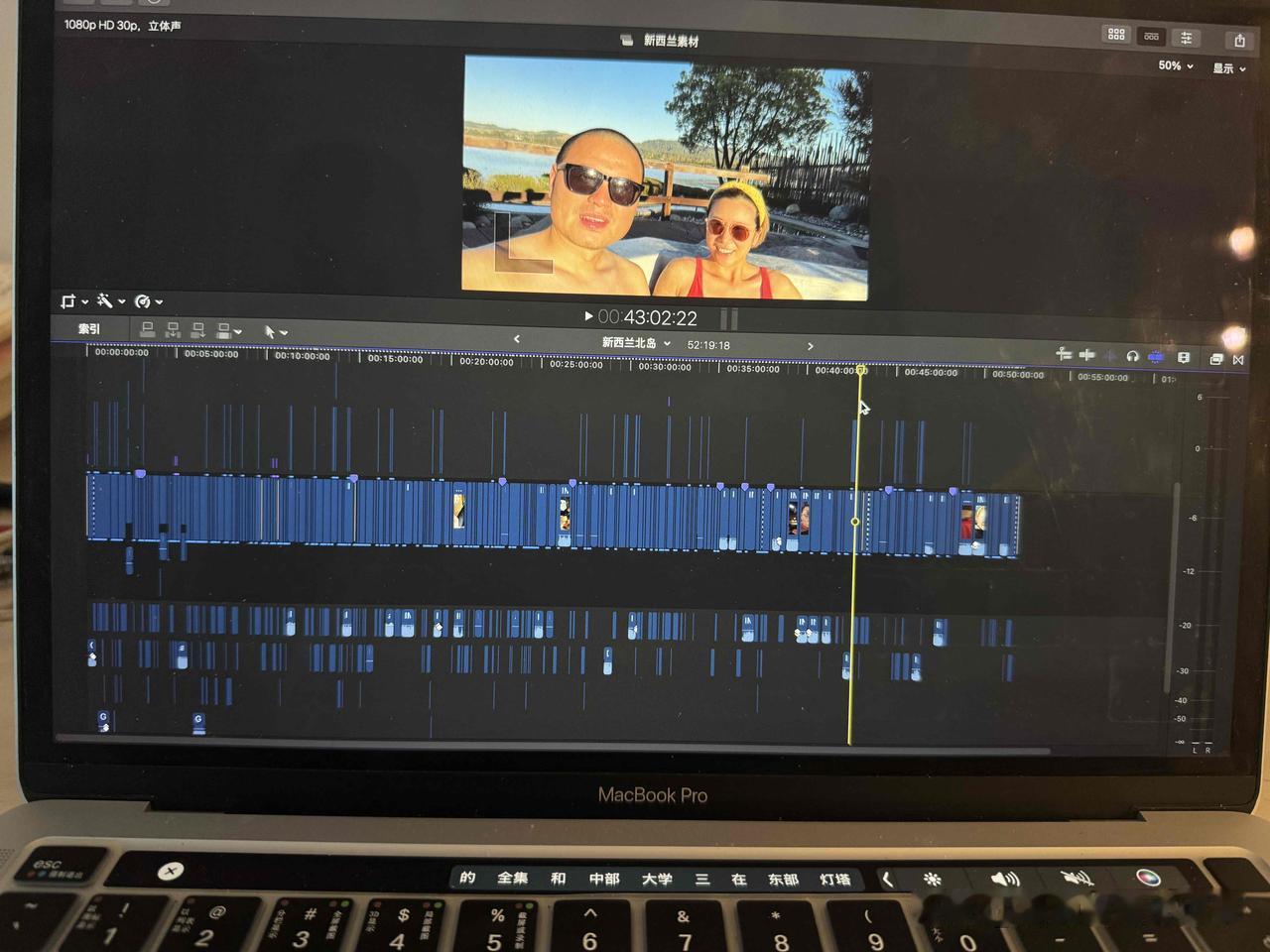Click the 1080p HD 30p format text
The width and height of the screenshot is (1270, 952).
(x=122, y=25)
